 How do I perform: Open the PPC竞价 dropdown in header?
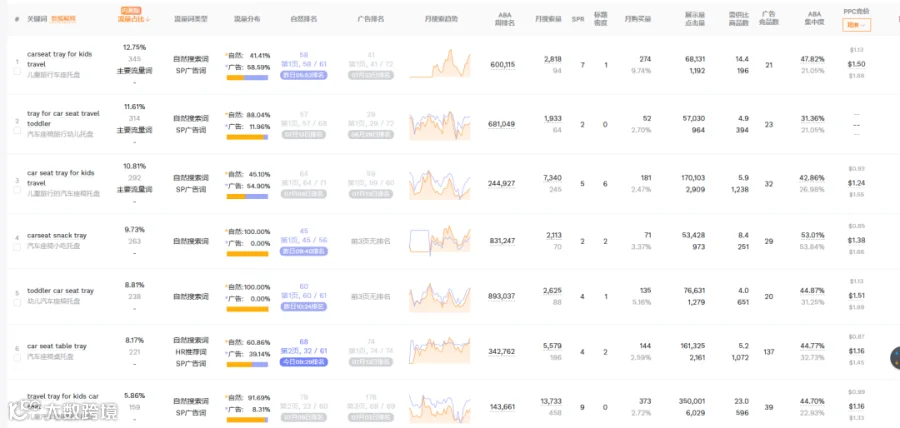pyautogui.click(x=856, y=25)
